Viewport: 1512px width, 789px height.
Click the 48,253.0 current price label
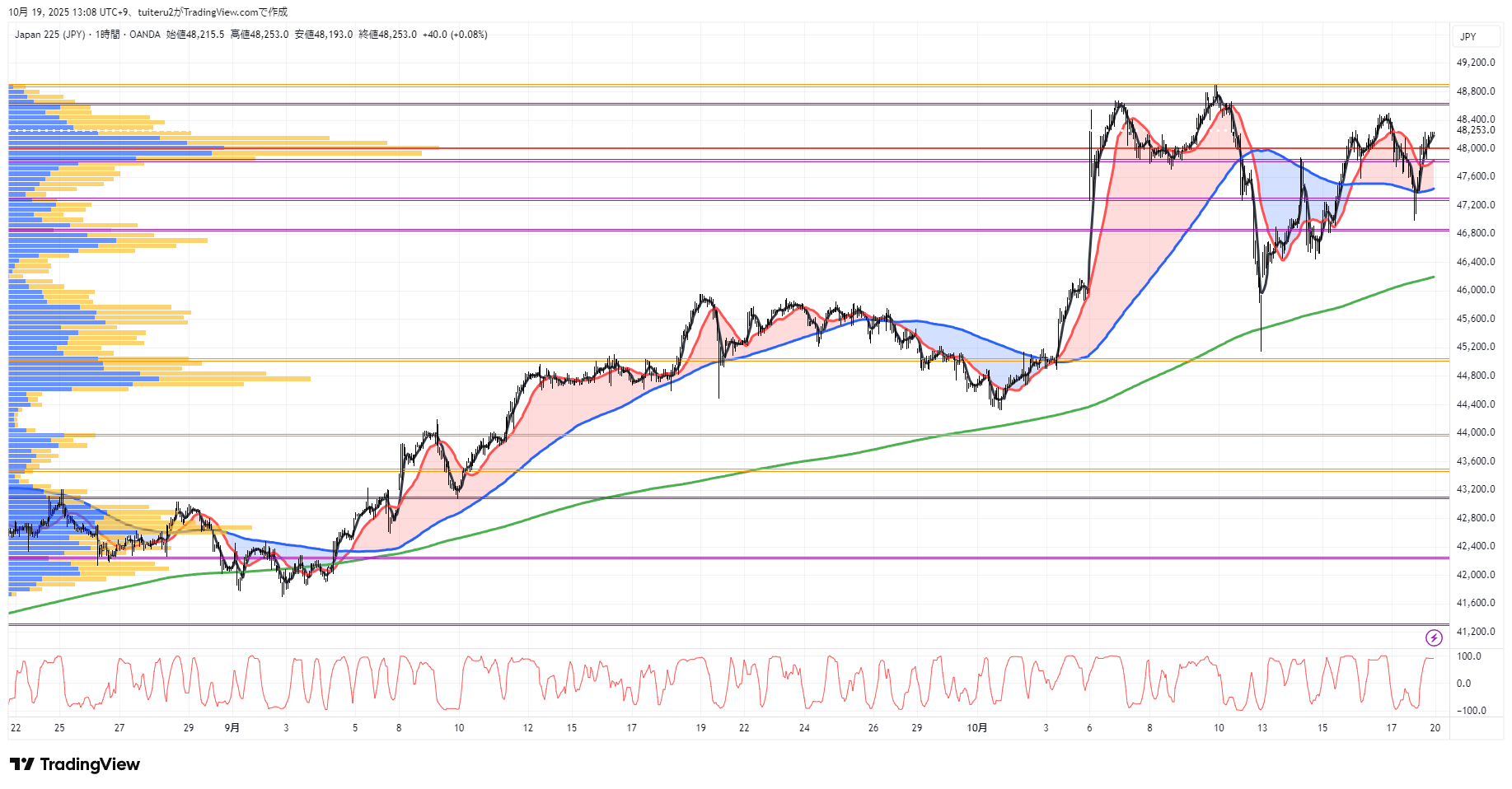coord(1475,130)
